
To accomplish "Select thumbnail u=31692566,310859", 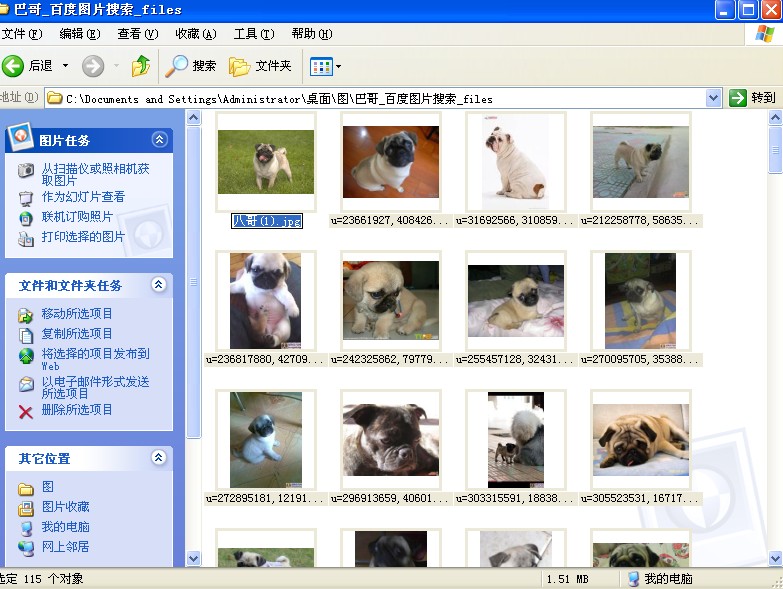I will pos(515,162).
